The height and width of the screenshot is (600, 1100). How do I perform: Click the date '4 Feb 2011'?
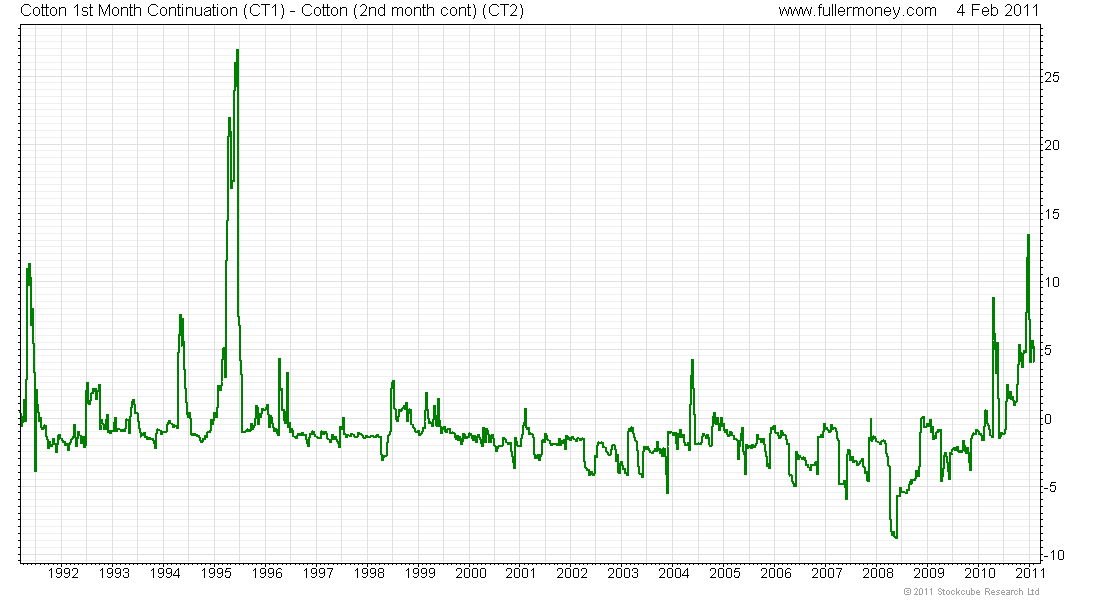click(x=997, y=11)
